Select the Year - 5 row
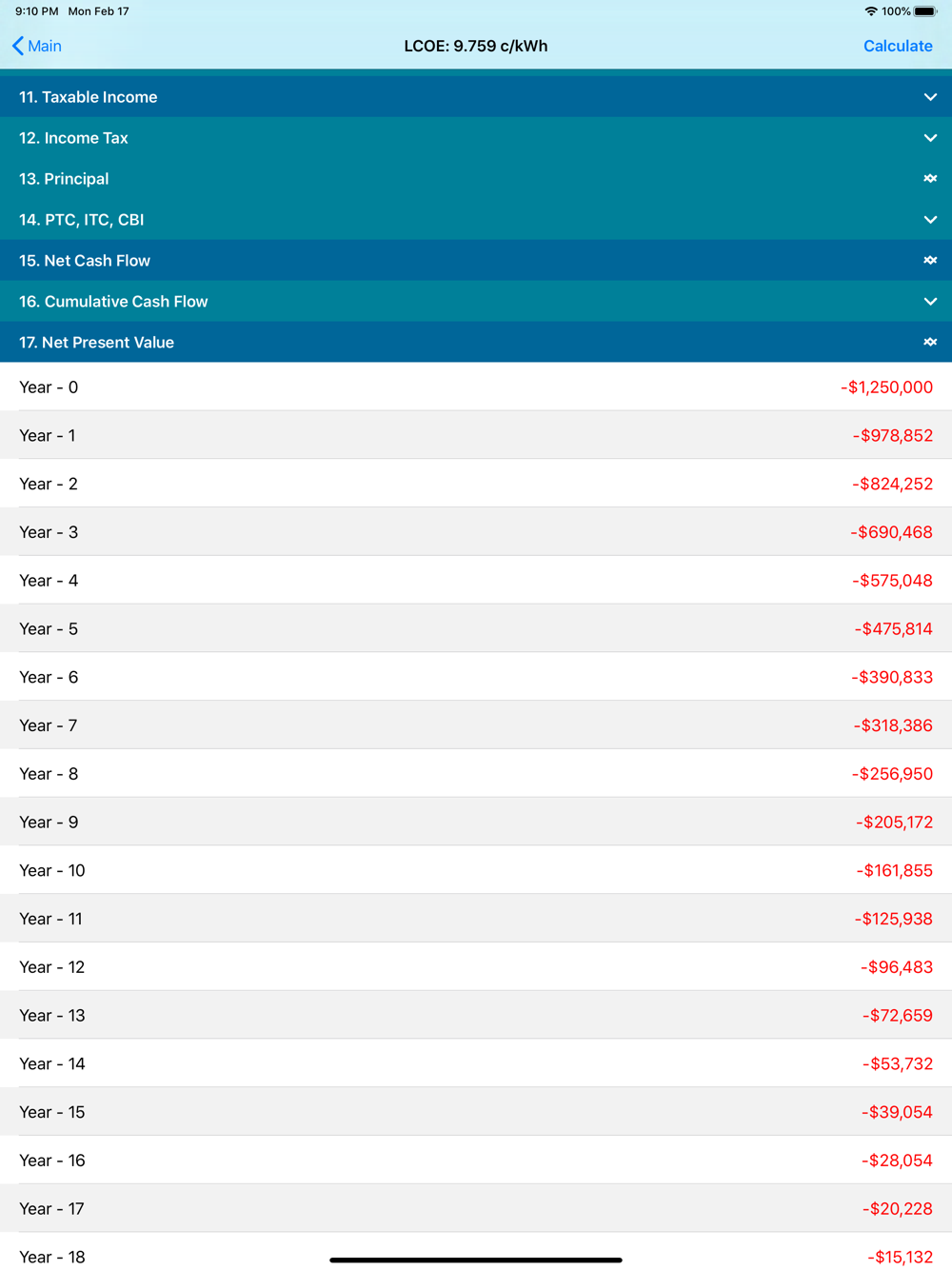Viewport: 952px width, 1270px height. (x=476, y=629)
